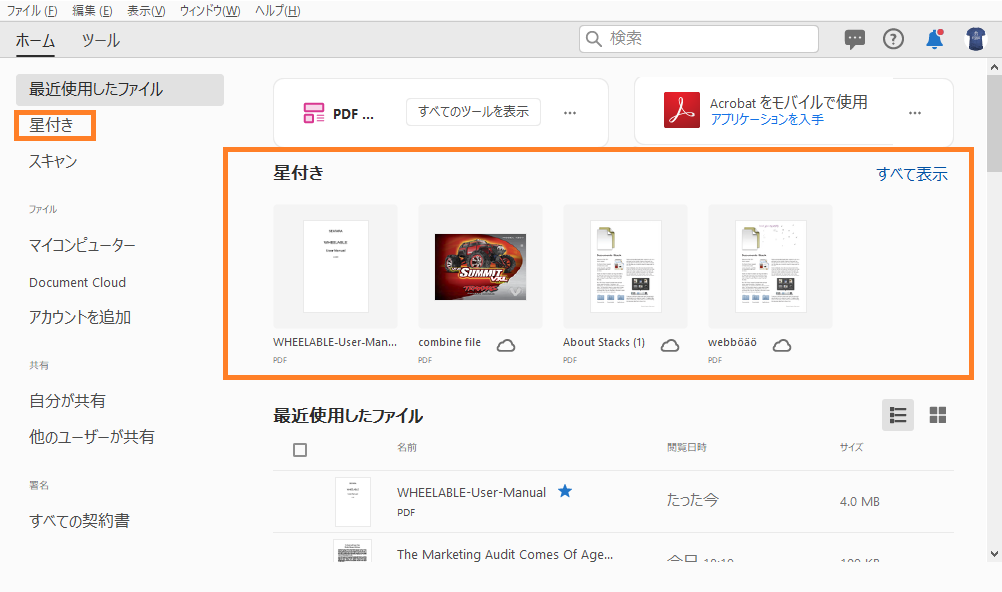The height and width of the screenshot is (592, 1002).
Task: Select 他のユーザーが共有 in the sidebar
Action: point(91,437)
